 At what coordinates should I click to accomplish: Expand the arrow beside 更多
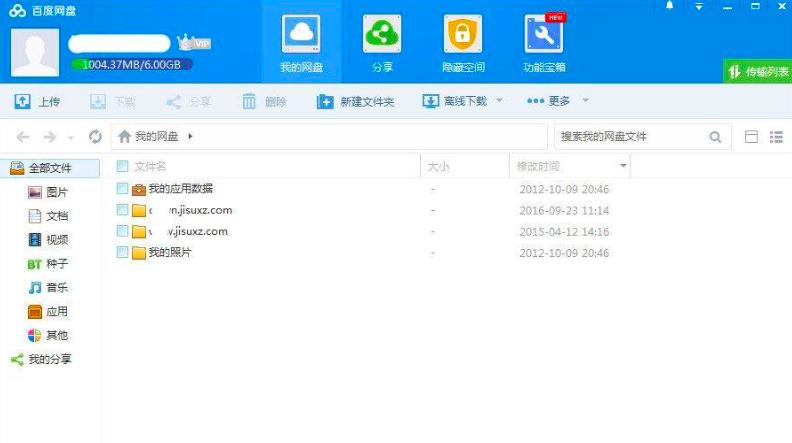(585, 100)
